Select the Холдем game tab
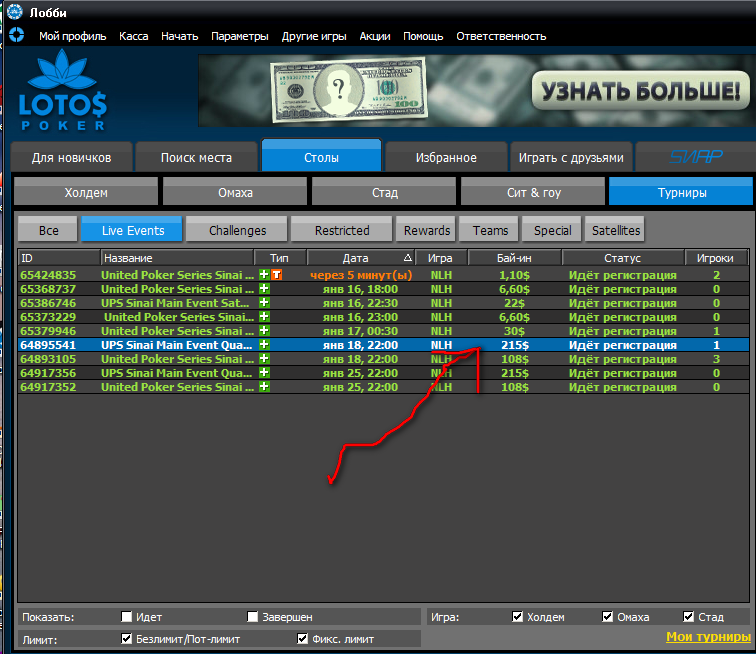 pyautogui.click(x=86, y=192)
